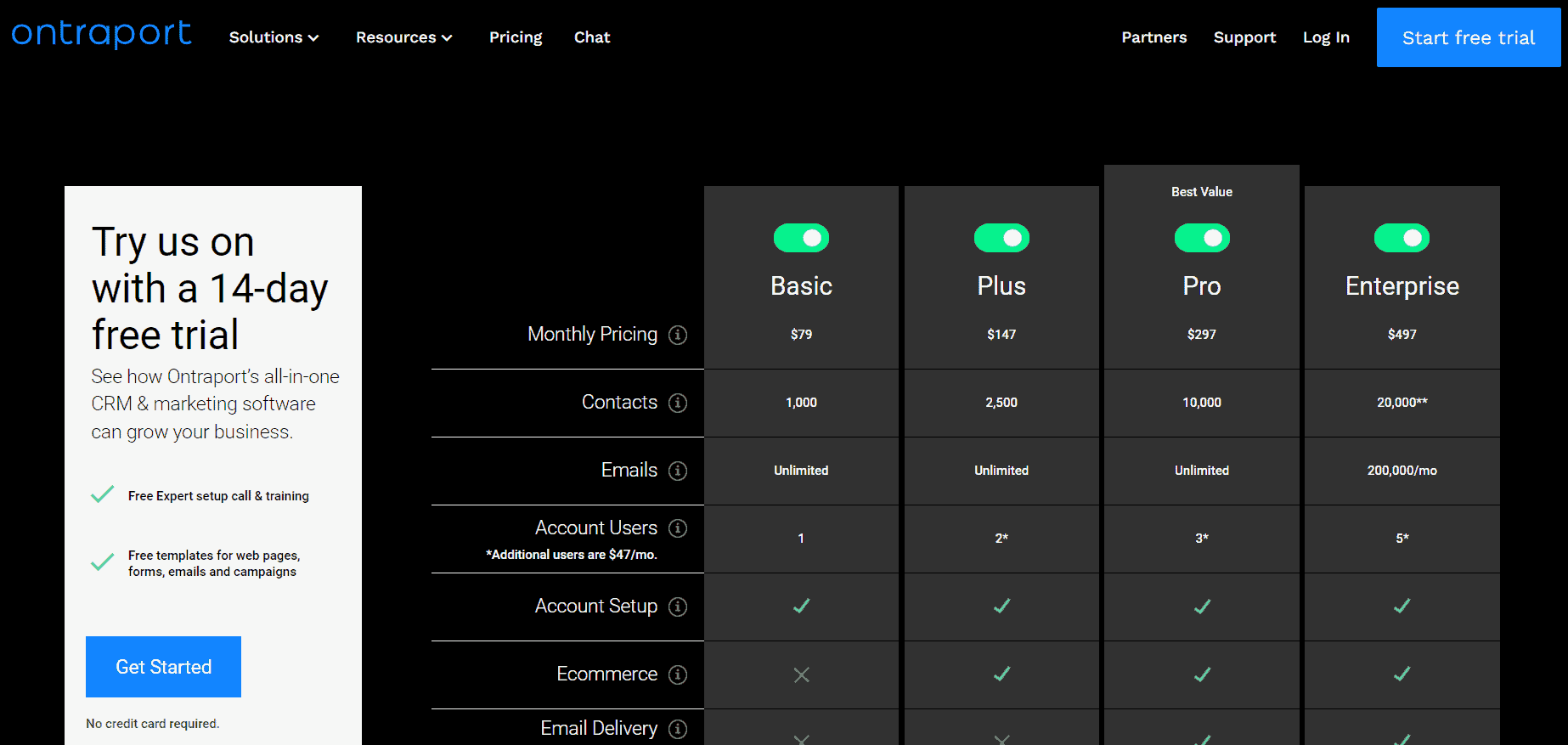Click Account Setup checkmark in Pro column
The height and width of the screenshot is (745, 1568).
(x=1202, y=606)
